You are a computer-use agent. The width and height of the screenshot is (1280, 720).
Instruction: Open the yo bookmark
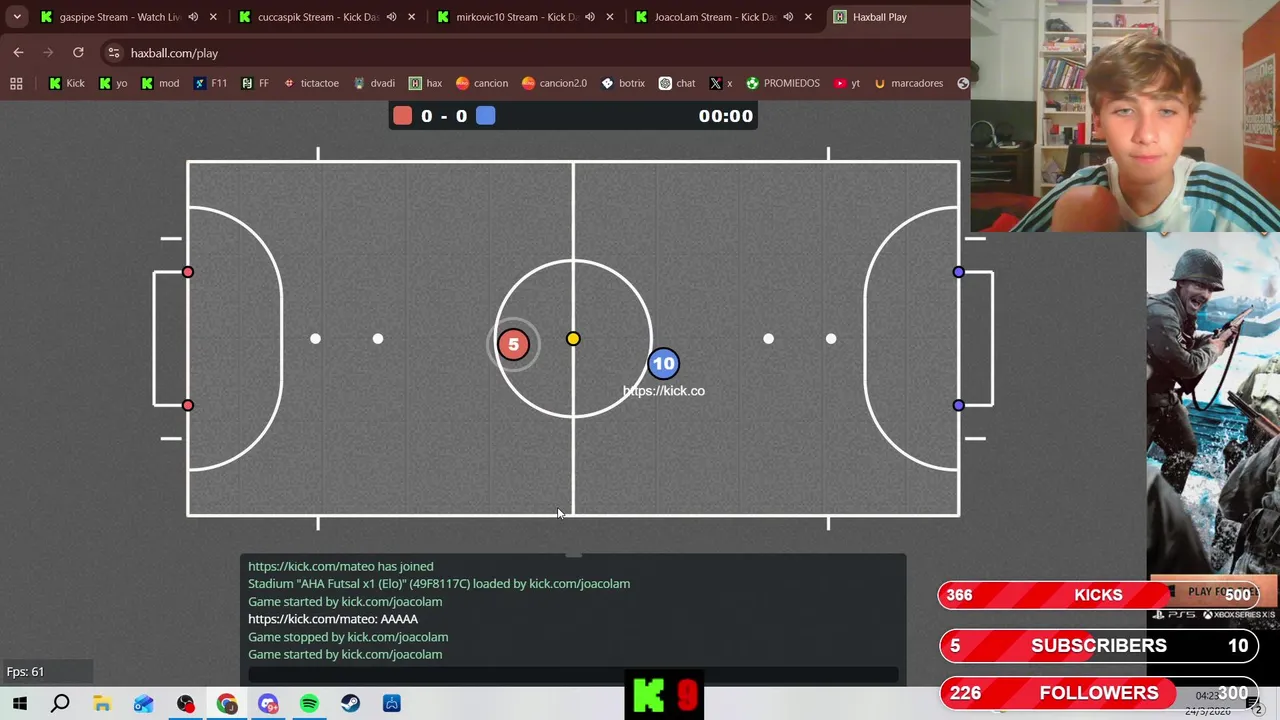pos(113,83)
